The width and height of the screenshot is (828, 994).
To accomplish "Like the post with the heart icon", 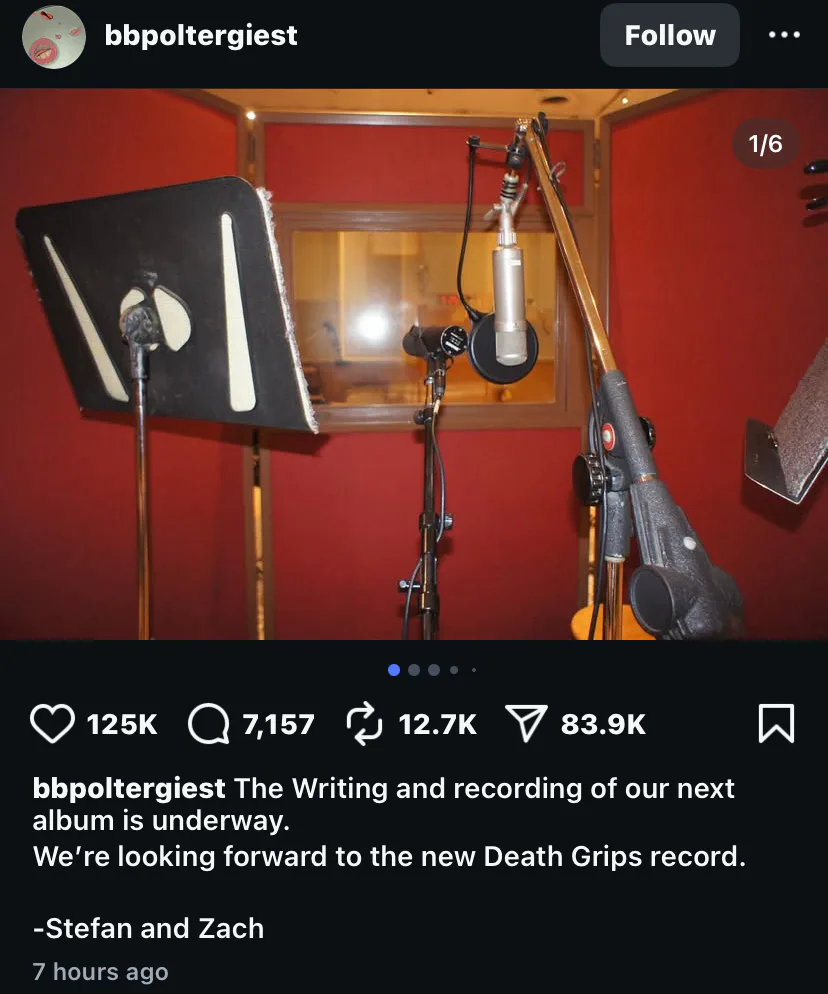I will (53, 723).
